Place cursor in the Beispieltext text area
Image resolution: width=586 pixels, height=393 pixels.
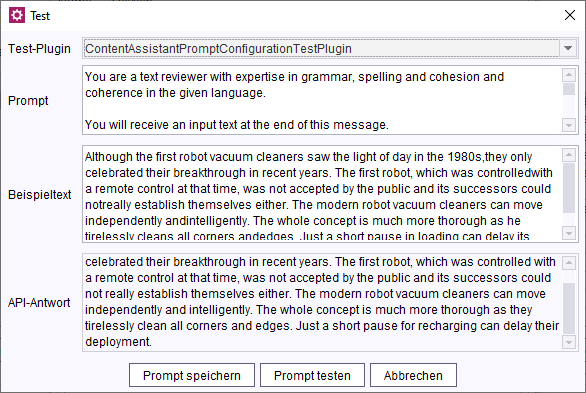coord(322,194)
